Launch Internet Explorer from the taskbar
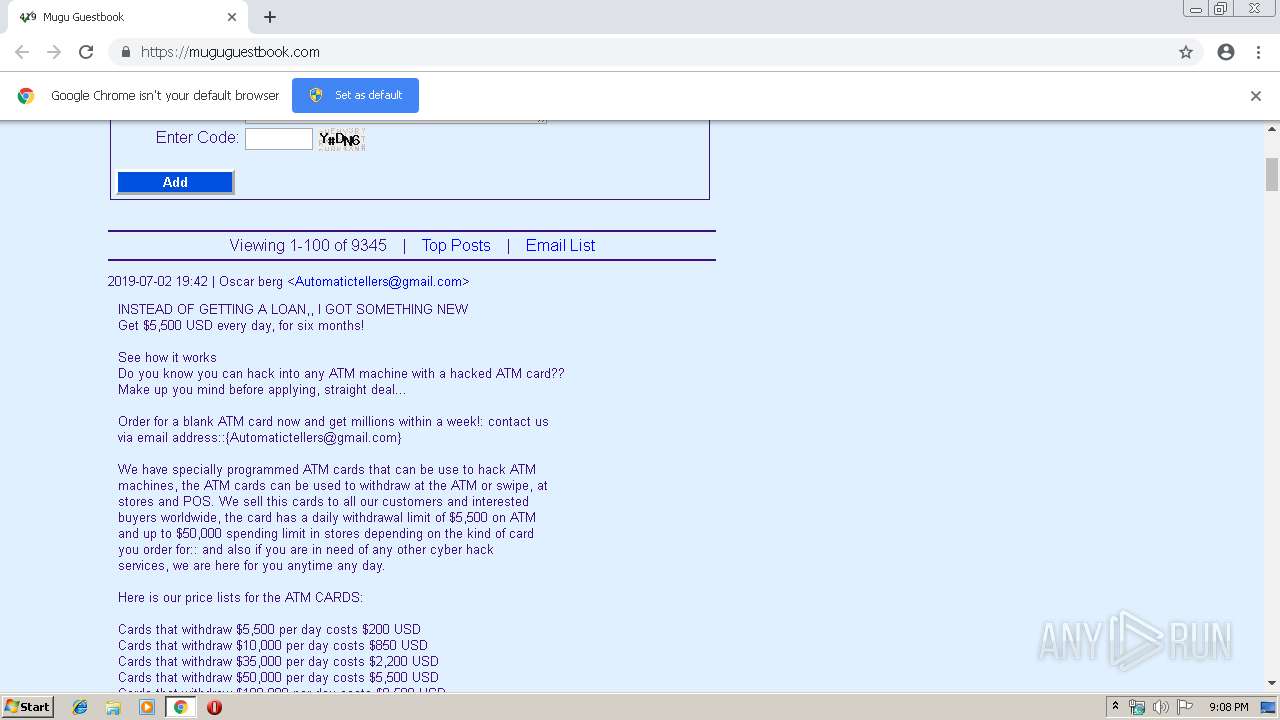Viewport: 1280px width, 720px height. point(80,707)
